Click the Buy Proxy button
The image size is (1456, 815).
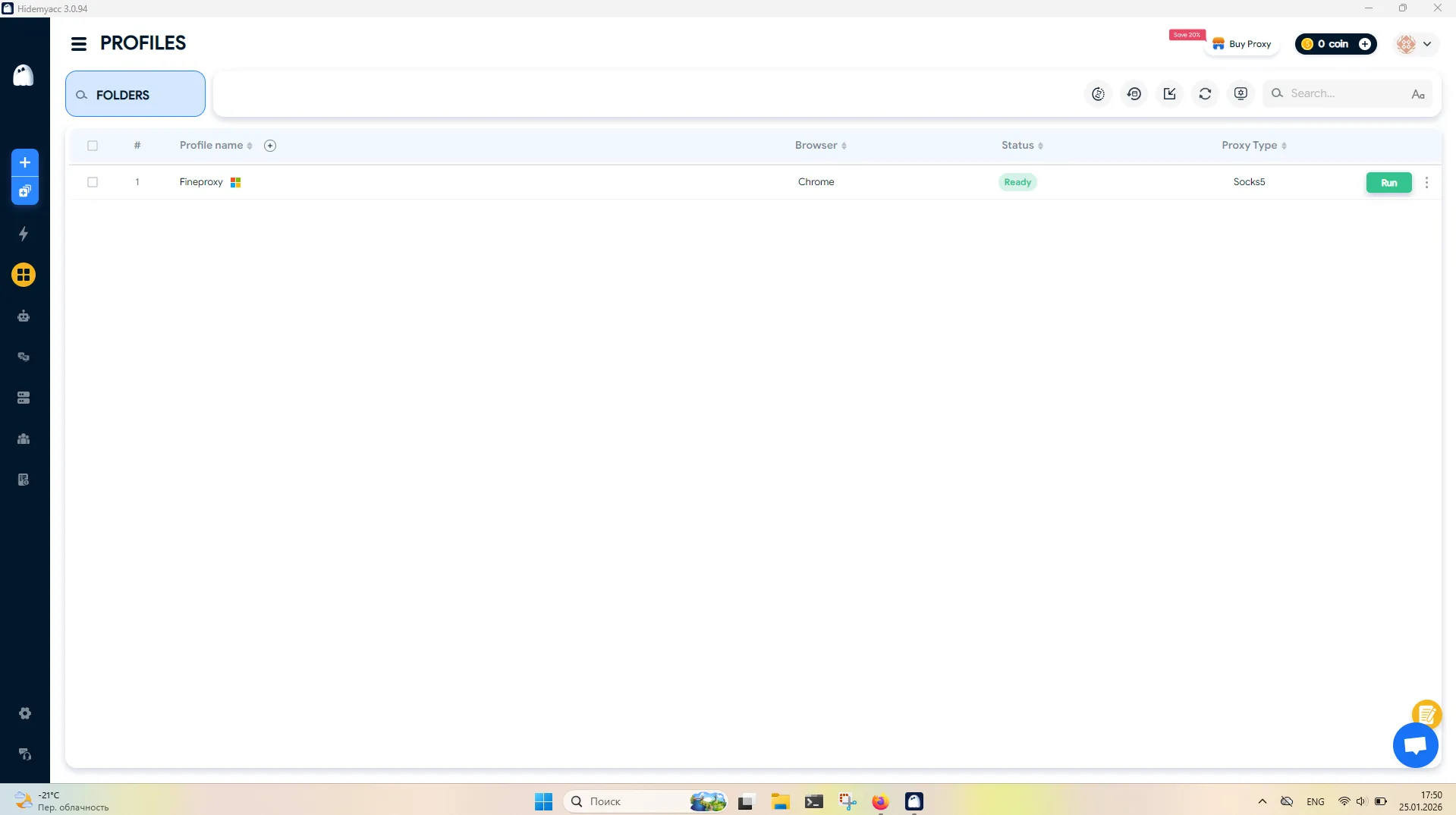(x=1241, y=44)
